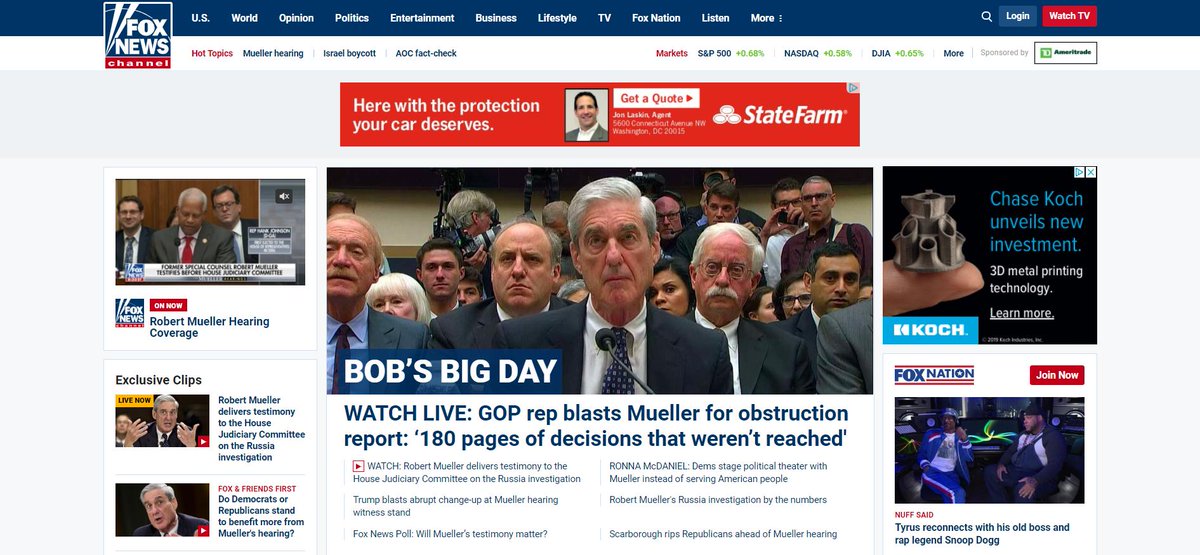1200x555 pixels.
Task: Select the Listen menu item
Action: tap(715, 18)
